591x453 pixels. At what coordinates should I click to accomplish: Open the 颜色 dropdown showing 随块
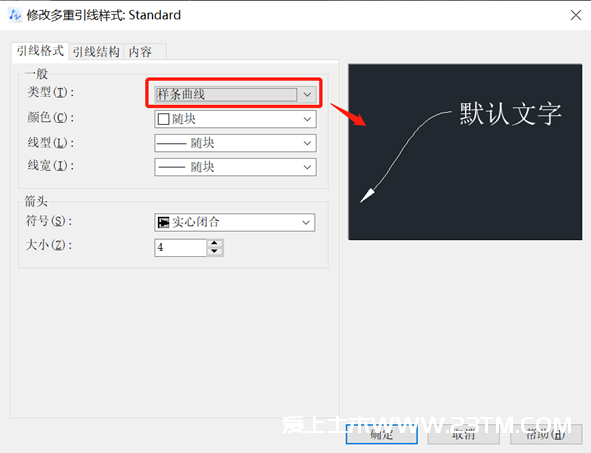(x=235, y=119)
